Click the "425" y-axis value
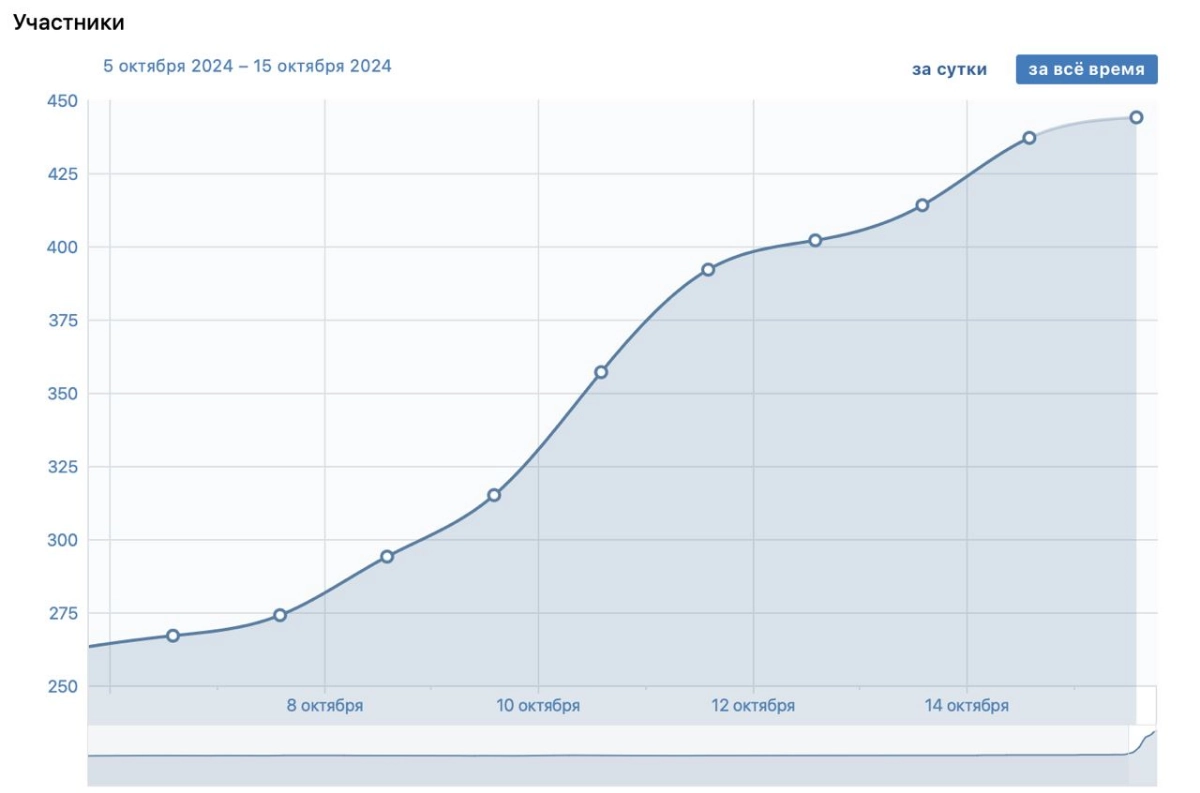 click(x=62, y=174)
